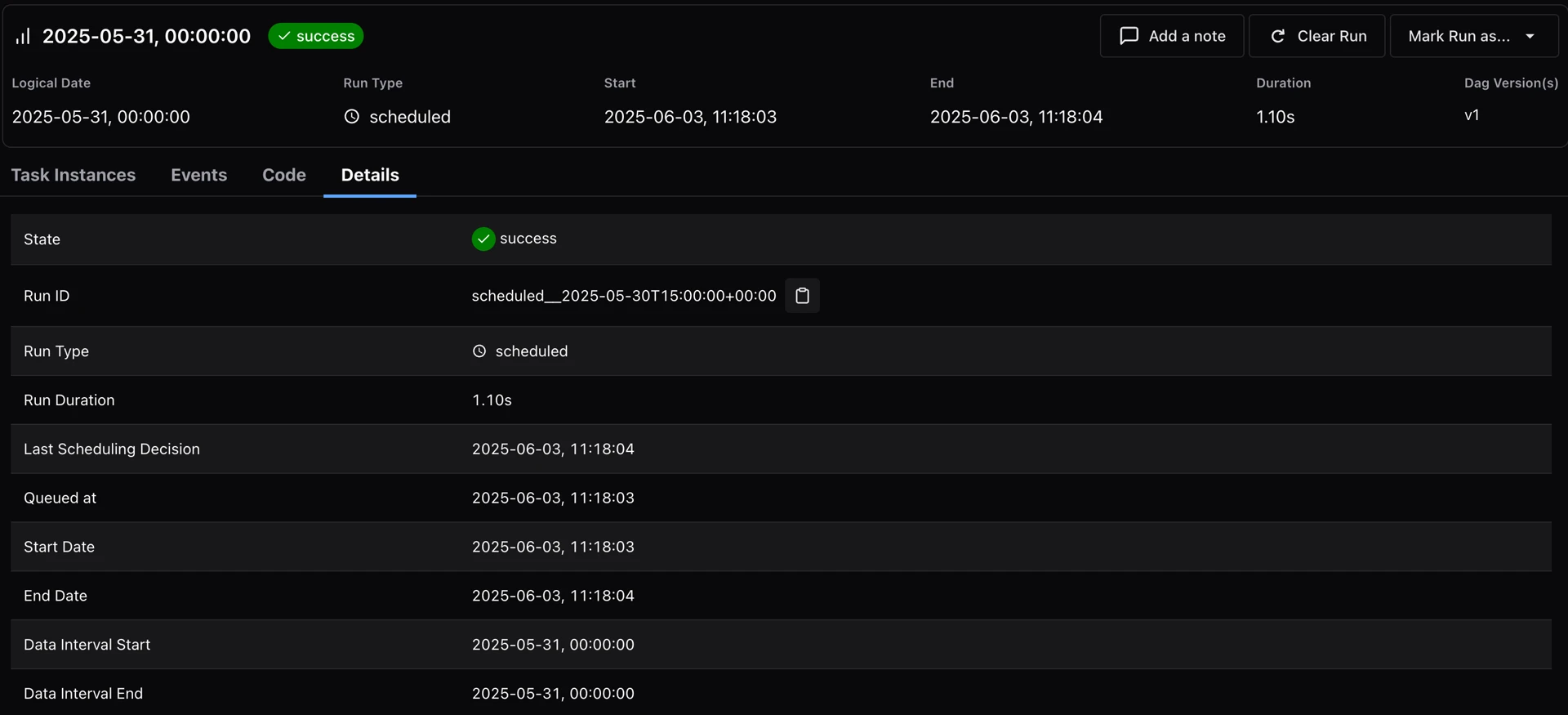Image resolution: width=1568 pixels, height=715 pixels.
Task: Open the Events tab
Action: [x=199, y=175]
